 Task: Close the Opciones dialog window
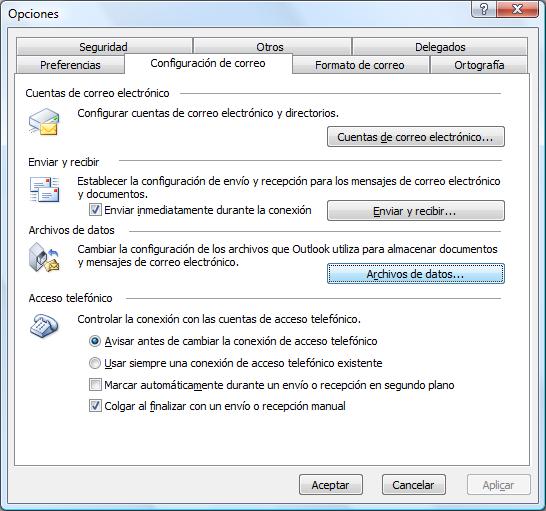click(x=518, y=9)
